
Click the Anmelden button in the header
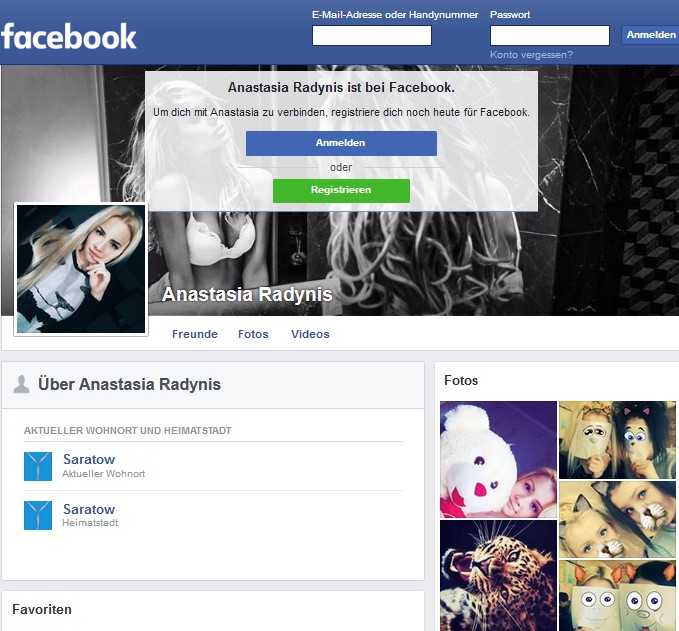[x=650, y=35]
